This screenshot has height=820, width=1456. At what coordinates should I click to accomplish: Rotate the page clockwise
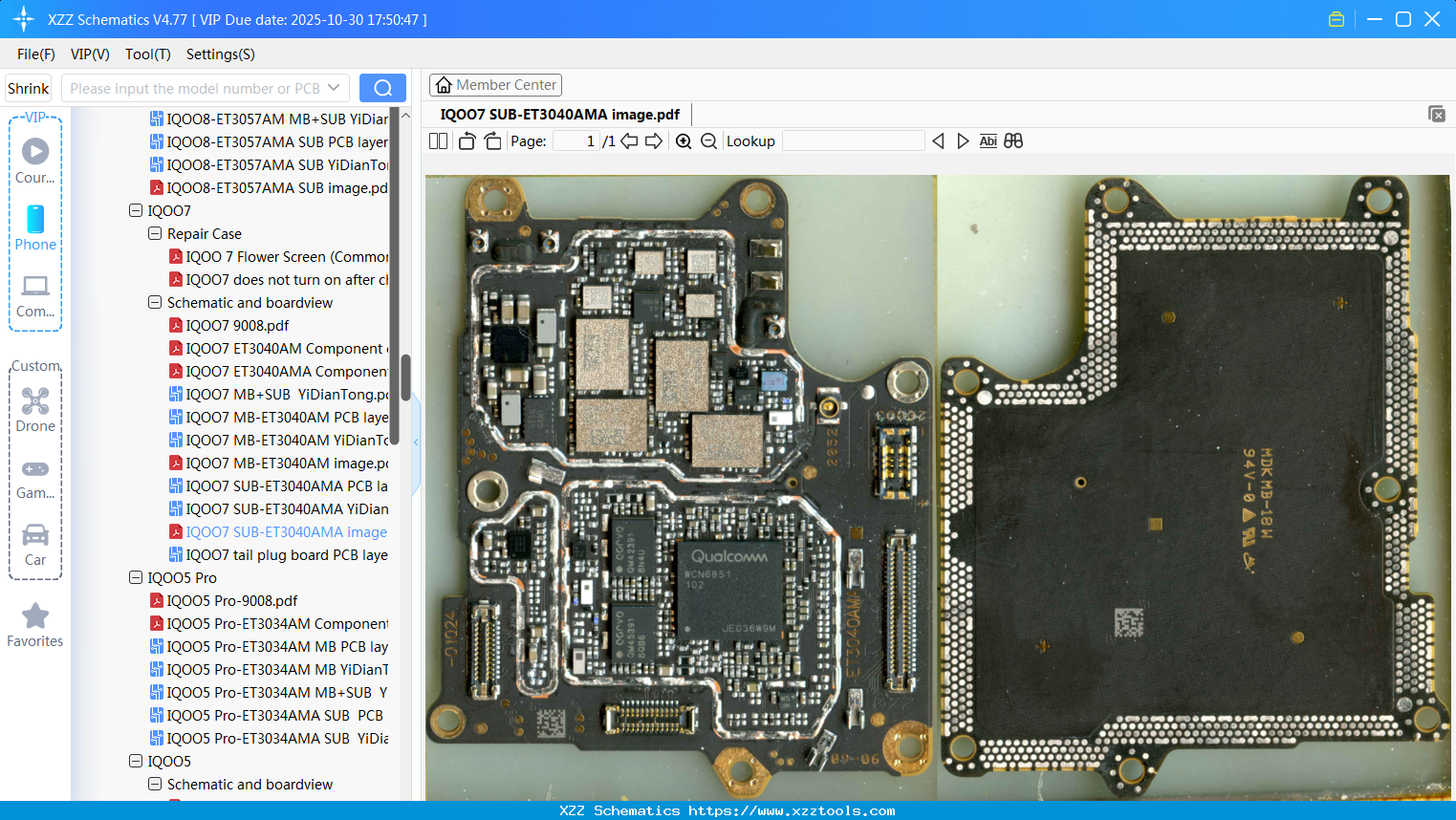click(x=492, y=141)
